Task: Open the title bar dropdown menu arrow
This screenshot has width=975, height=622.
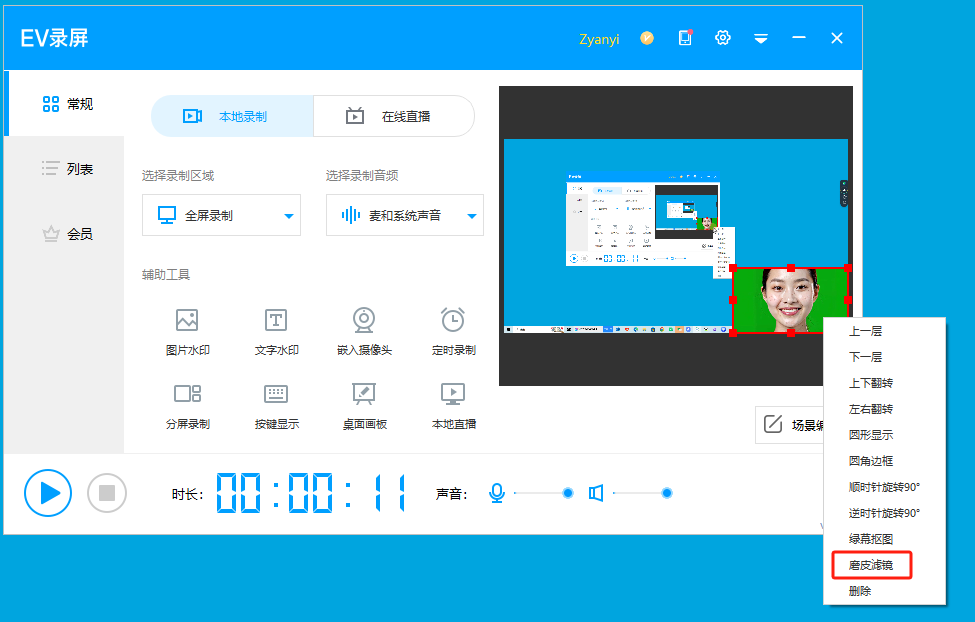Action: (761, 39)
